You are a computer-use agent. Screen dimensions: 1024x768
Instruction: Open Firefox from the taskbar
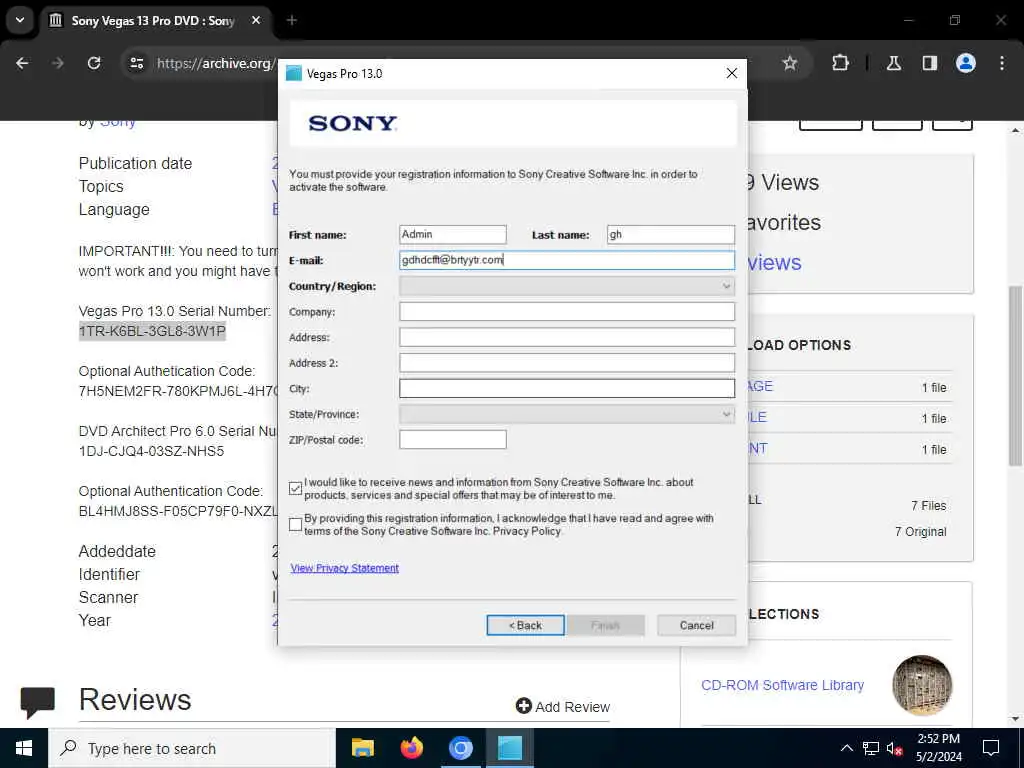click(411, 748)
